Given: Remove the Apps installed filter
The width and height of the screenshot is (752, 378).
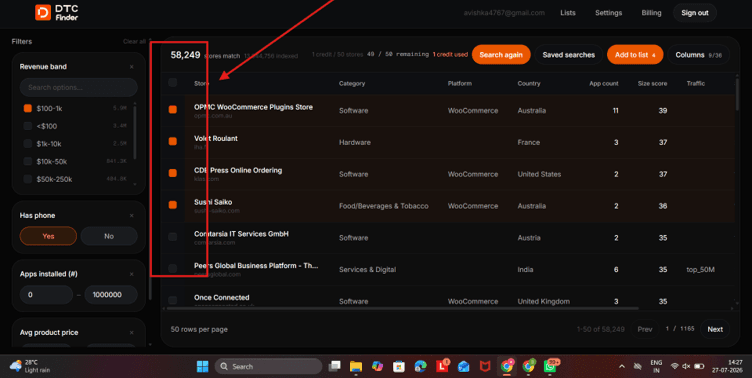Looking at the screenshot, I should pos(131,274).
